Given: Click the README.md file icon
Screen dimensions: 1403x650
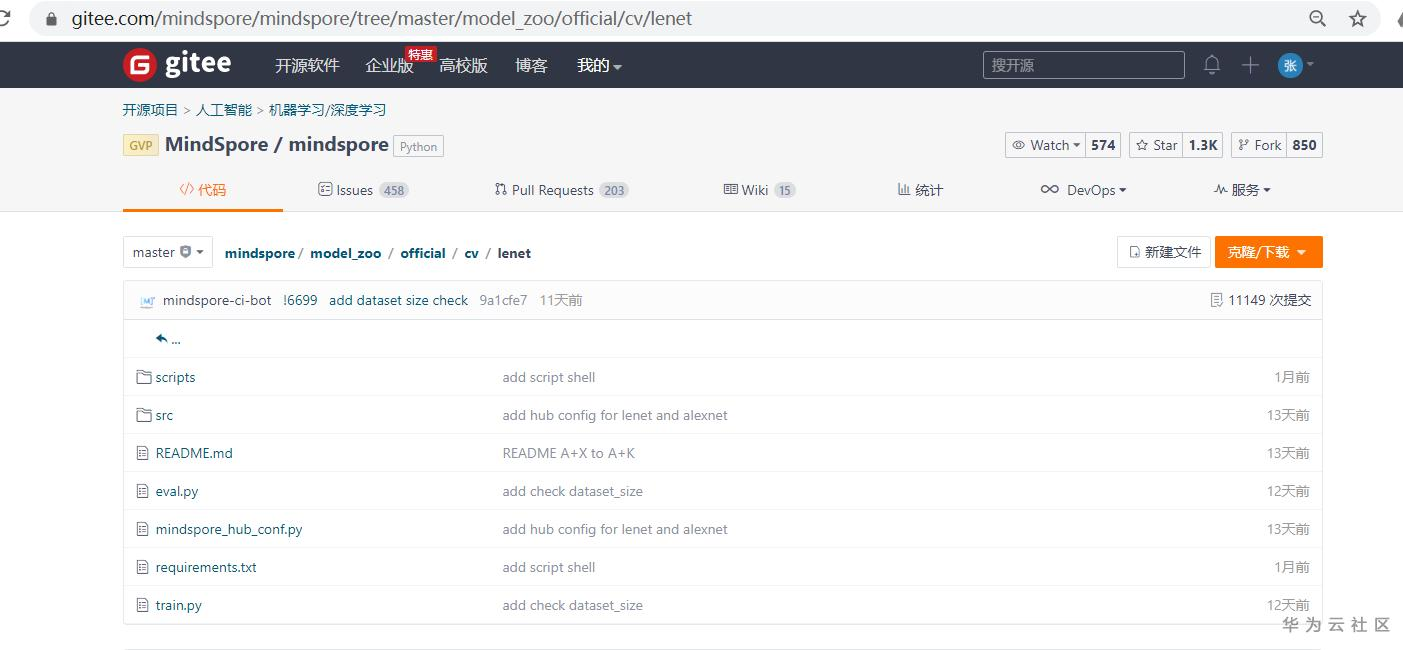Looking at the screenshot, I should click(142, 453).
